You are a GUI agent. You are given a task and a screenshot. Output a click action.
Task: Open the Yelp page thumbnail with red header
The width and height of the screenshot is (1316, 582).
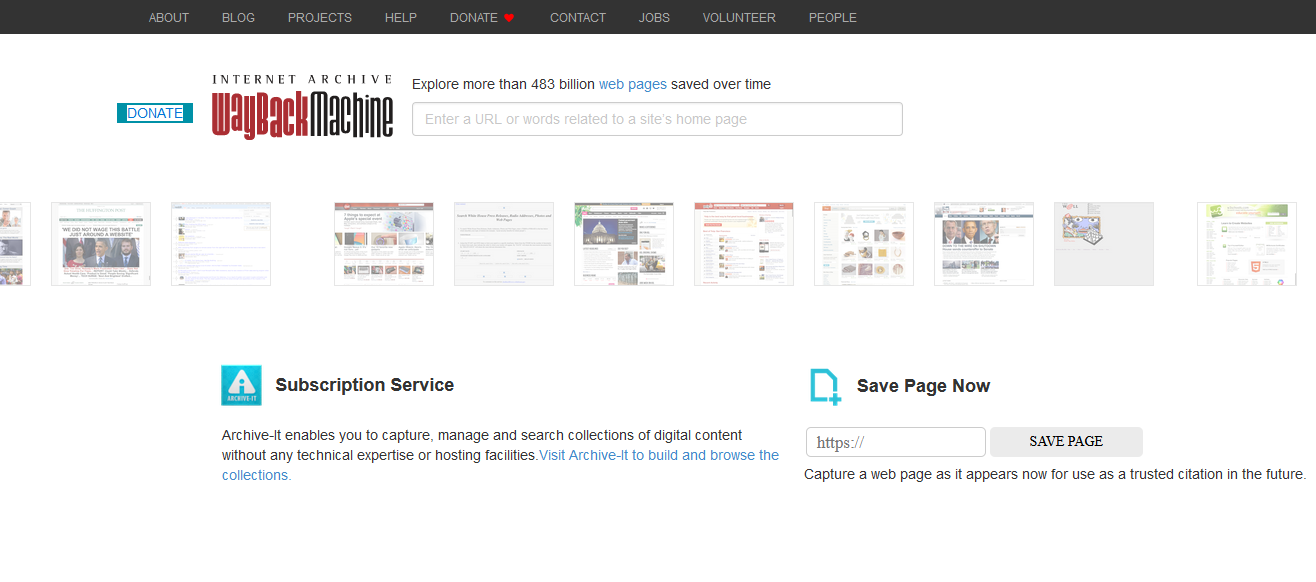(744, 244)
